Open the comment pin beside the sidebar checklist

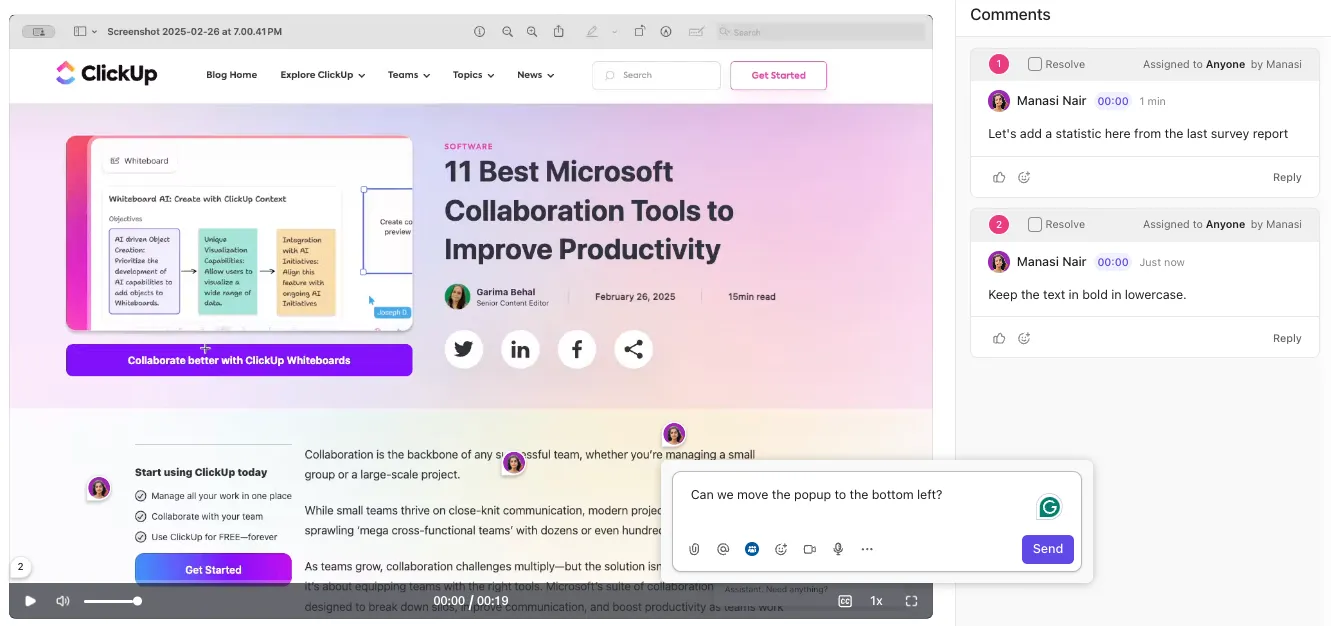coord(99,488)
